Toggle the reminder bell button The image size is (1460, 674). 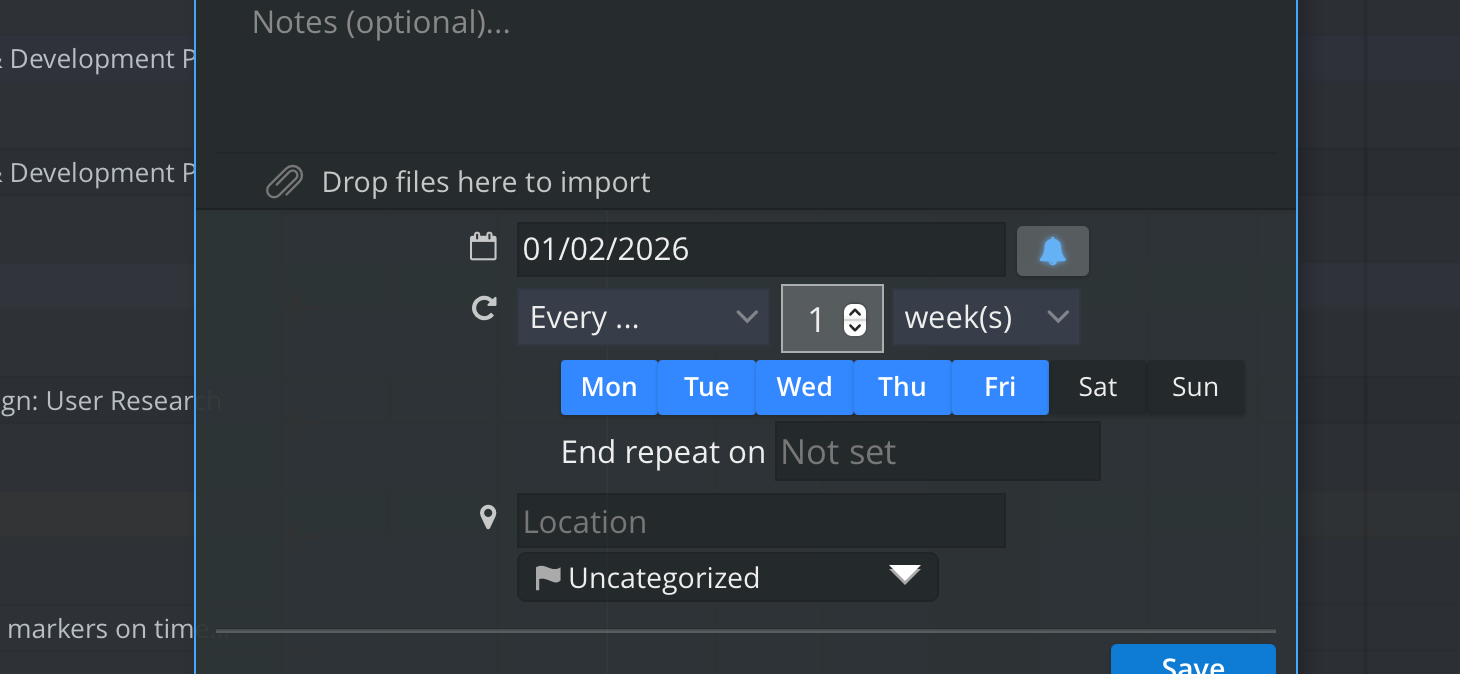(x=1052, y=250)
